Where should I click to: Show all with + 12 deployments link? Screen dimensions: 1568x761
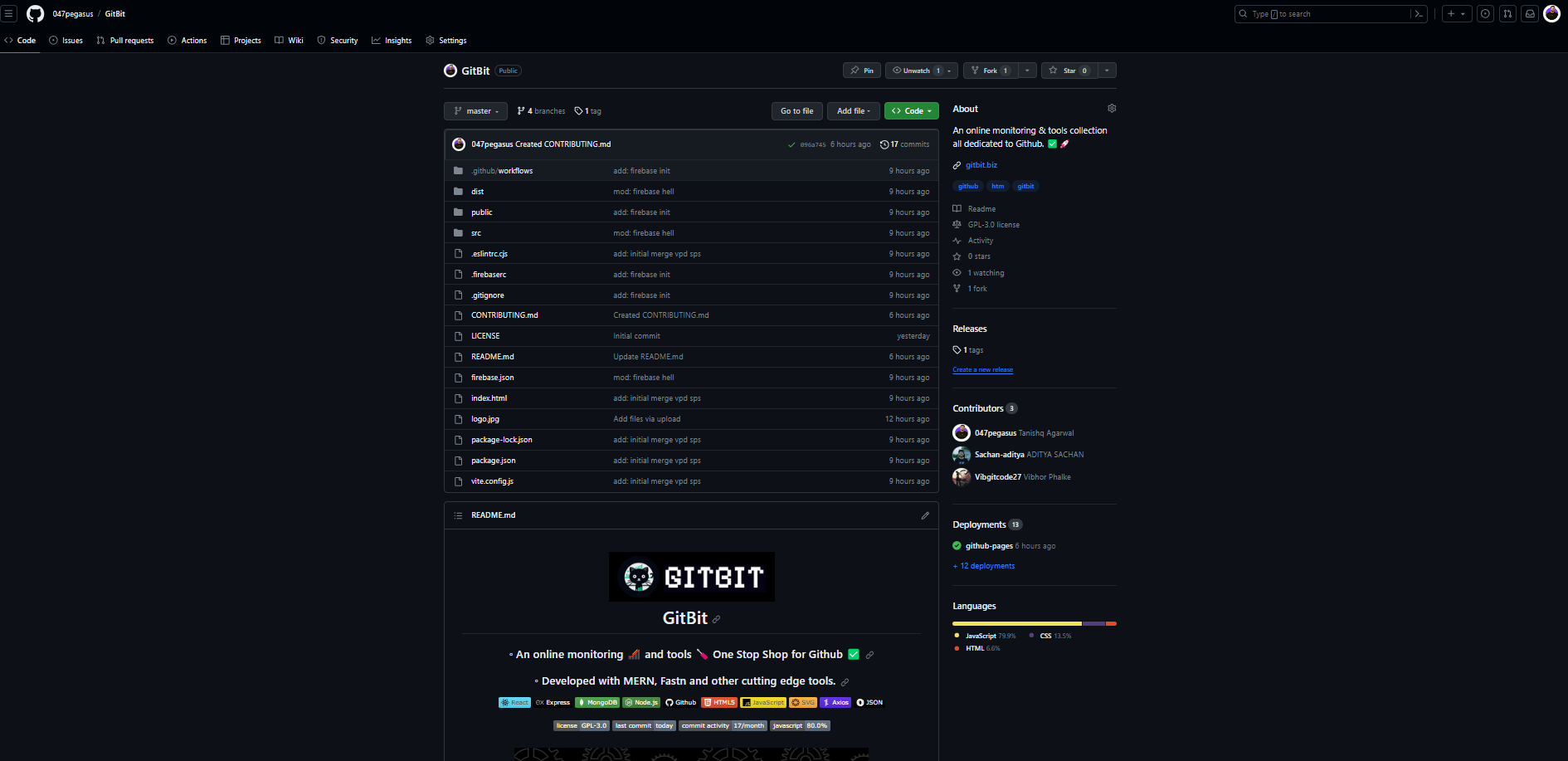tap(984, 566)
